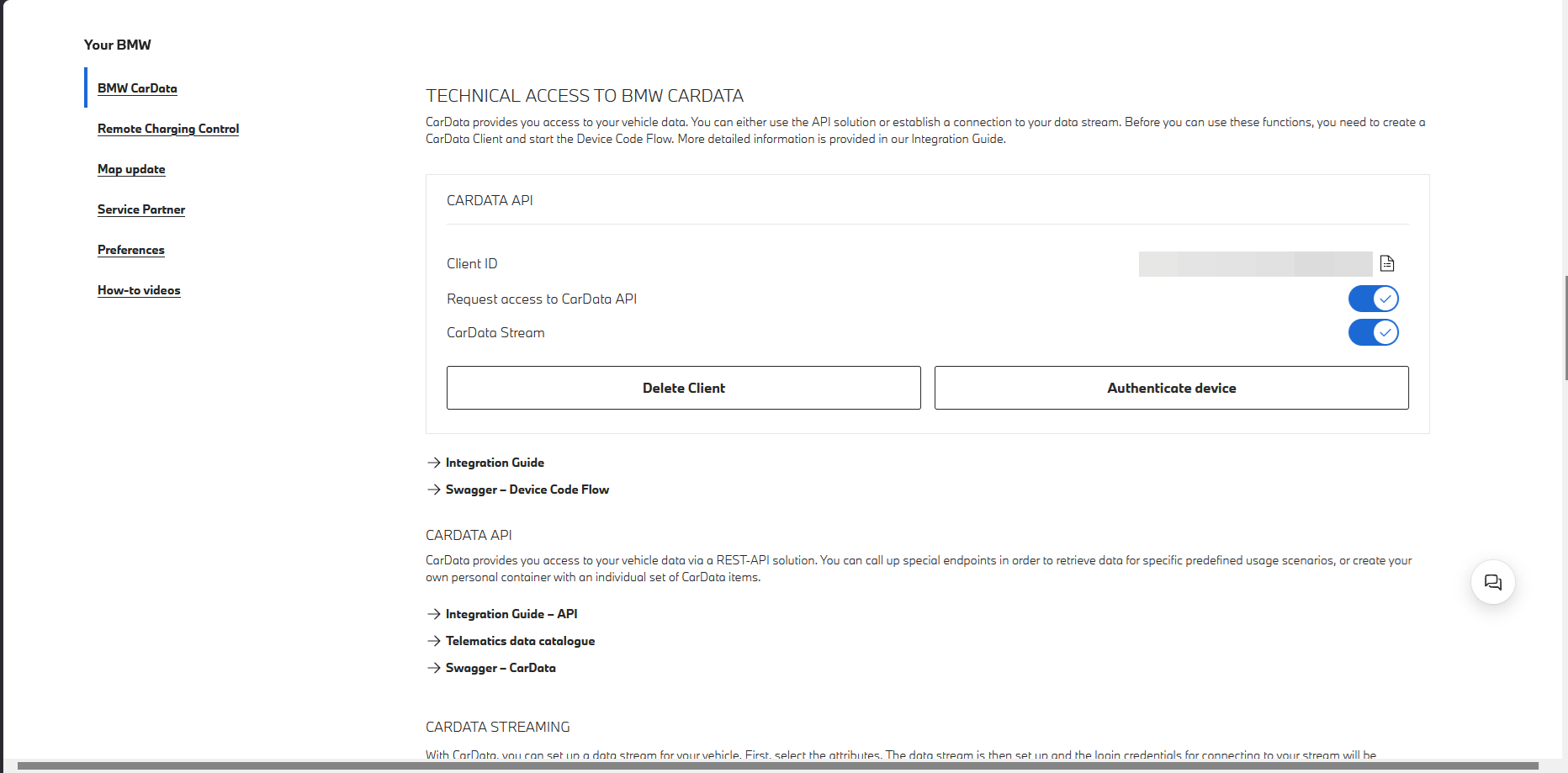
Task: Click the horizontal scrollbar at bottom
Action: tap(778, 766)
